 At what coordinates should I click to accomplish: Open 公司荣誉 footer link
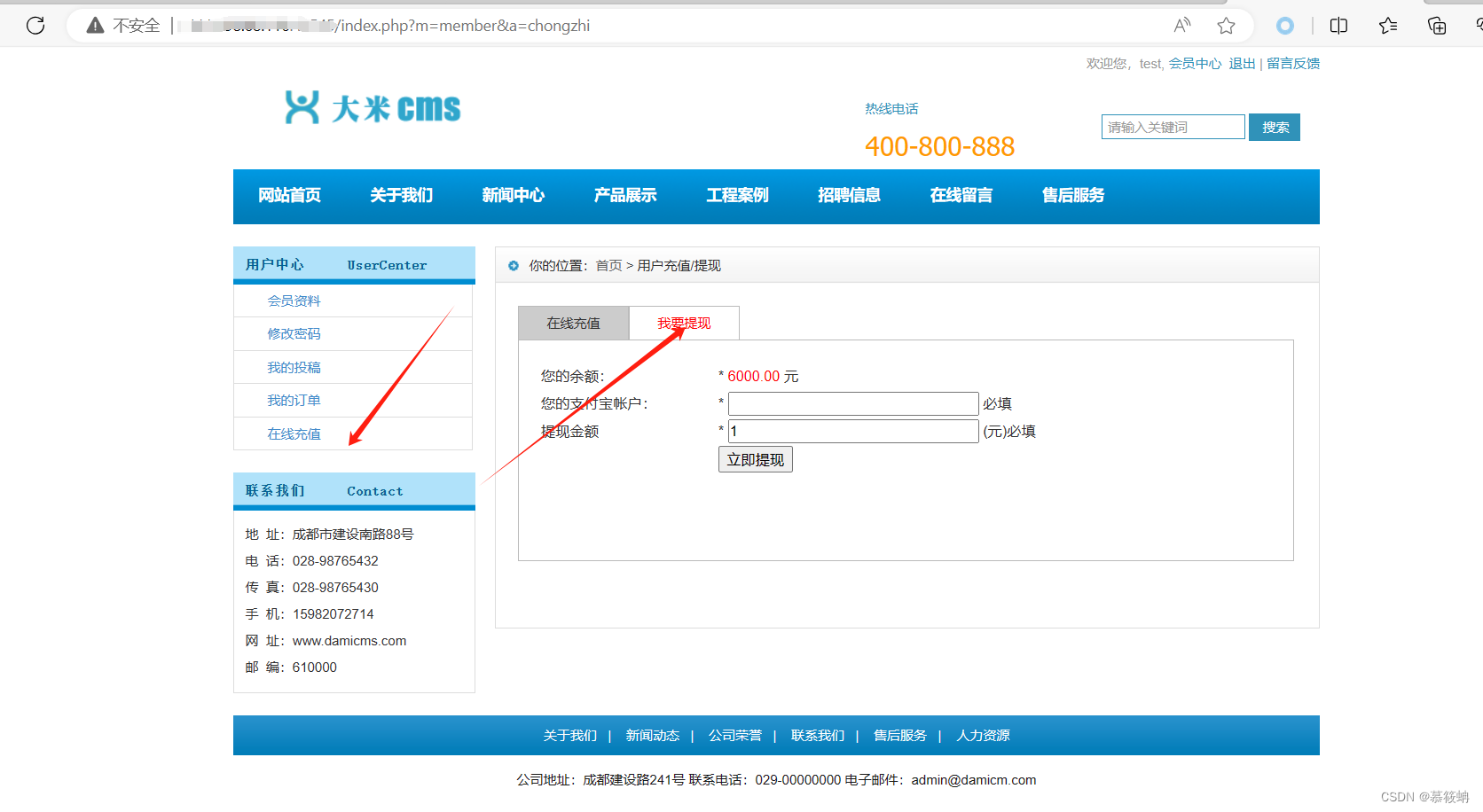coord(734,736)
